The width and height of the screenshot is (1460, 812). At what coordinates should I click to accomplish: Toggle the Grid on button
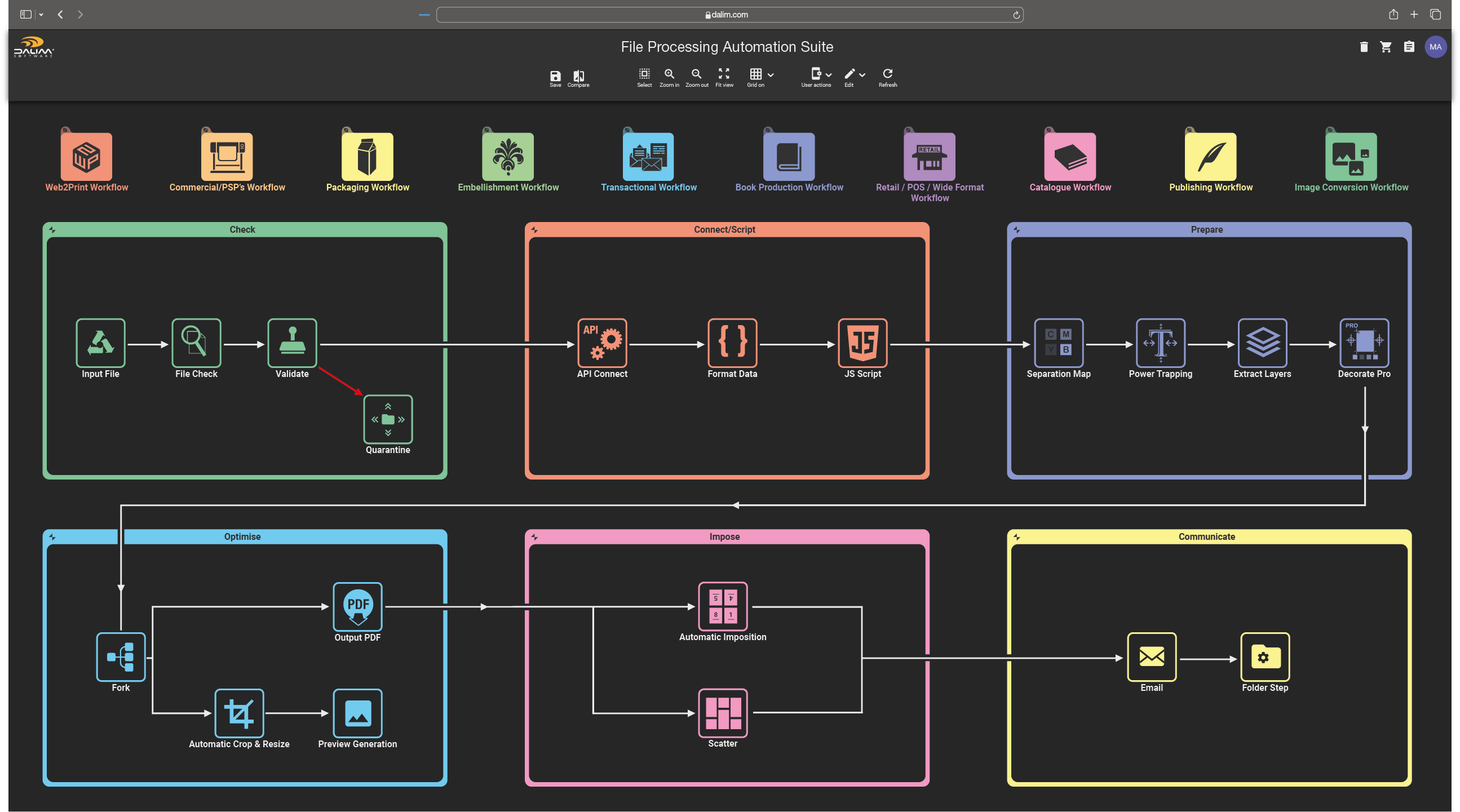[x=755, y=74]
